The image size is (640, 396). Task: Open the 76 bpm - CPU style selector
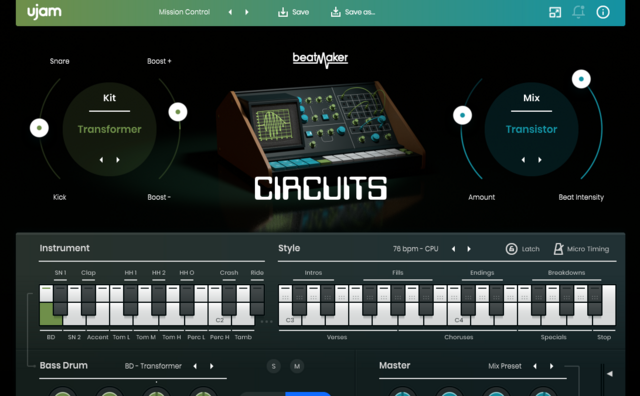click(416, 249)
